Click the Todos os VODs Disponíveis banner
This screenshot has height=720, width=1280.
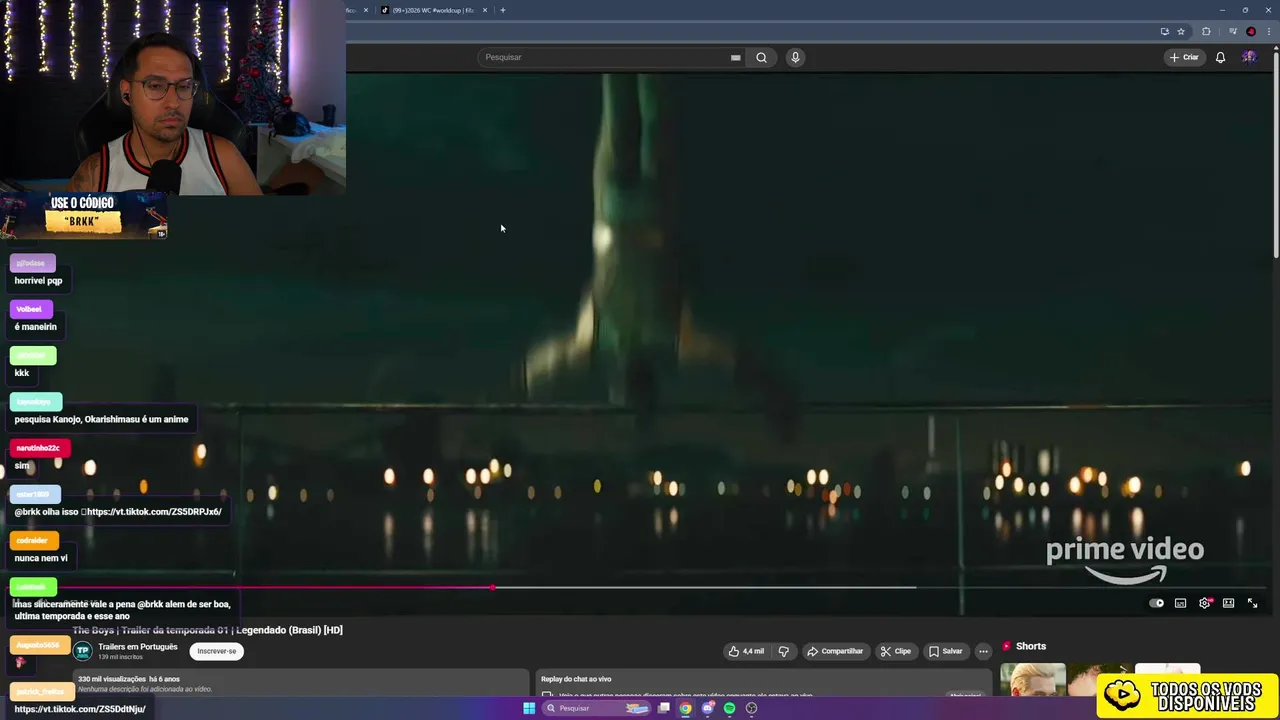[1187, 696]
